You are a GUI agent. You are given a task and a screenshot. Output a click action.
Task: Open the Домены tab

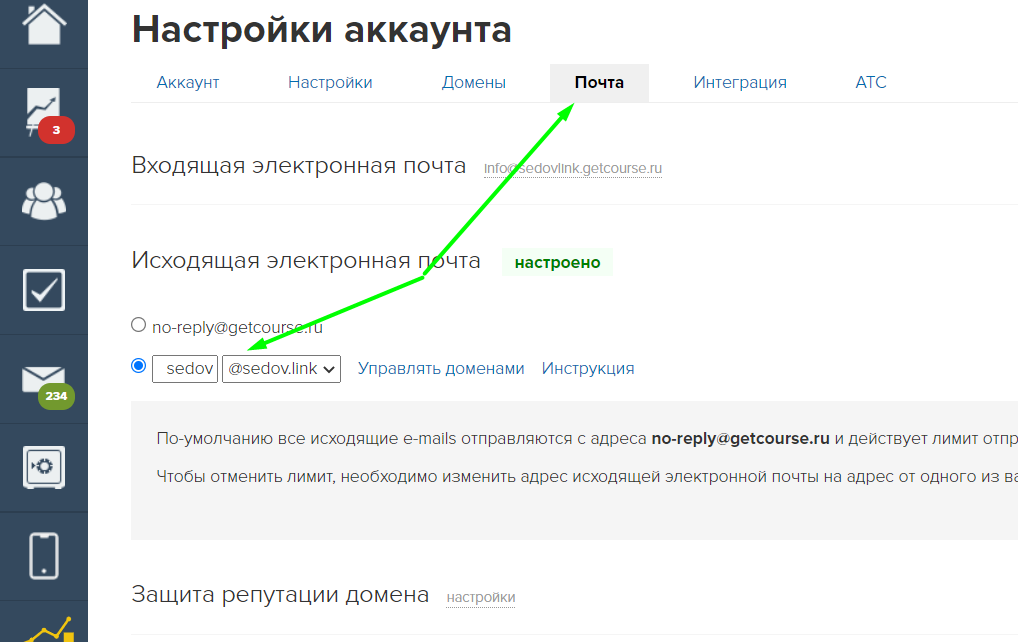[x=474, y=83]
